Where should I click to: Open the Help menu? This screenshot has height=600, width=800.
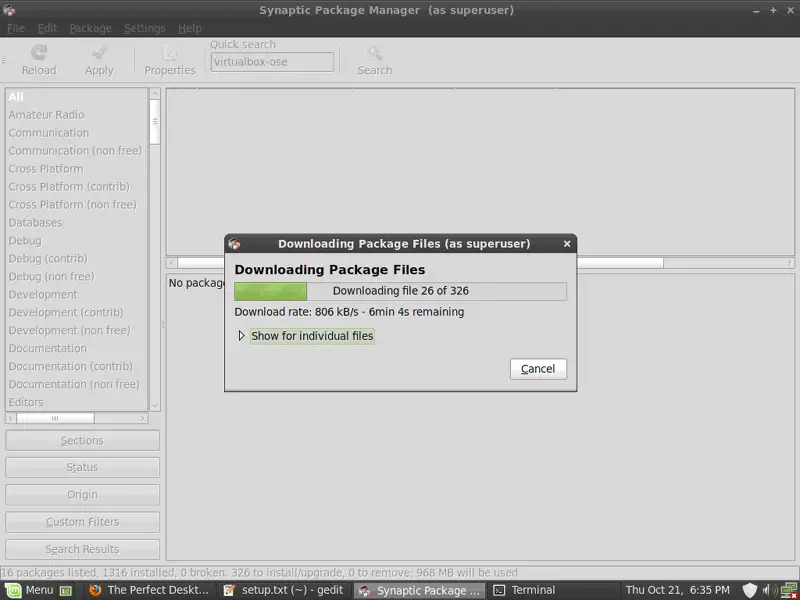190,28
